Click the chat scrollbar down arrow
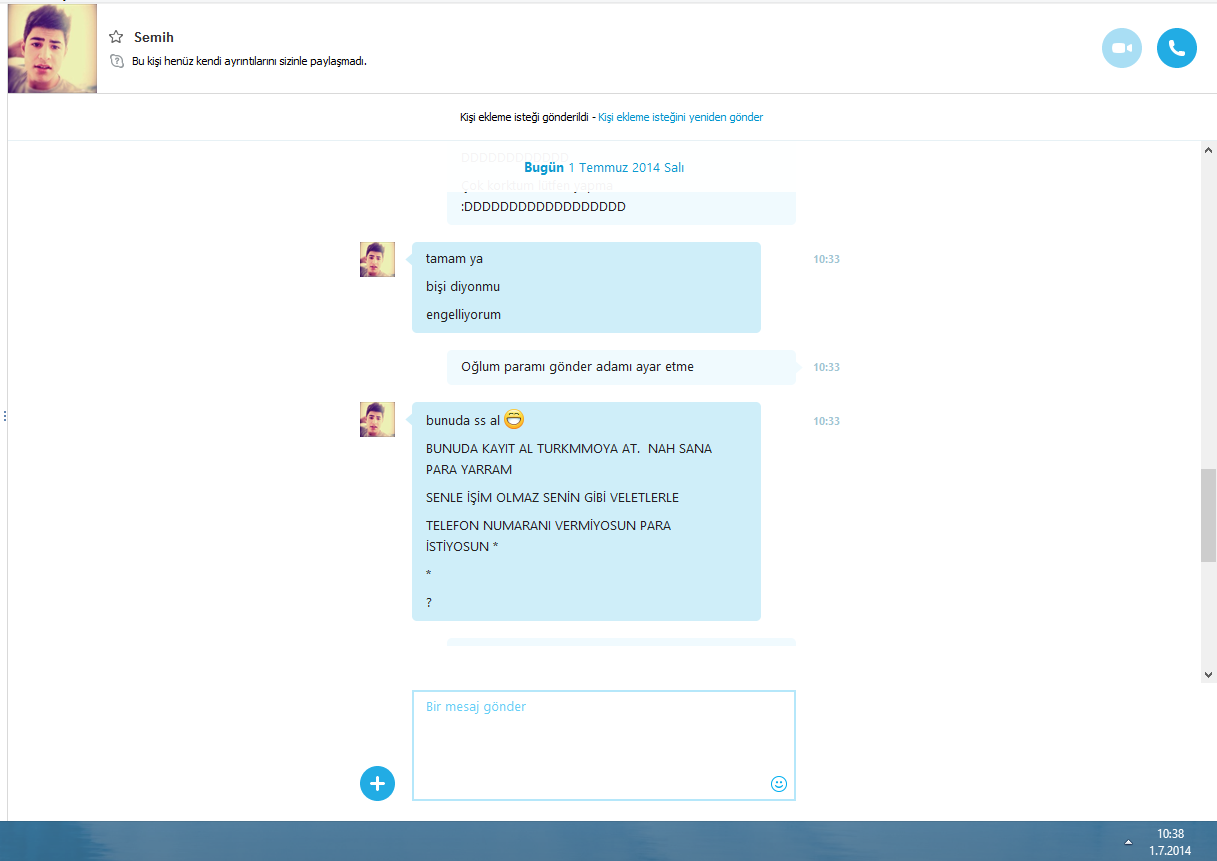 pos(1208,675)
